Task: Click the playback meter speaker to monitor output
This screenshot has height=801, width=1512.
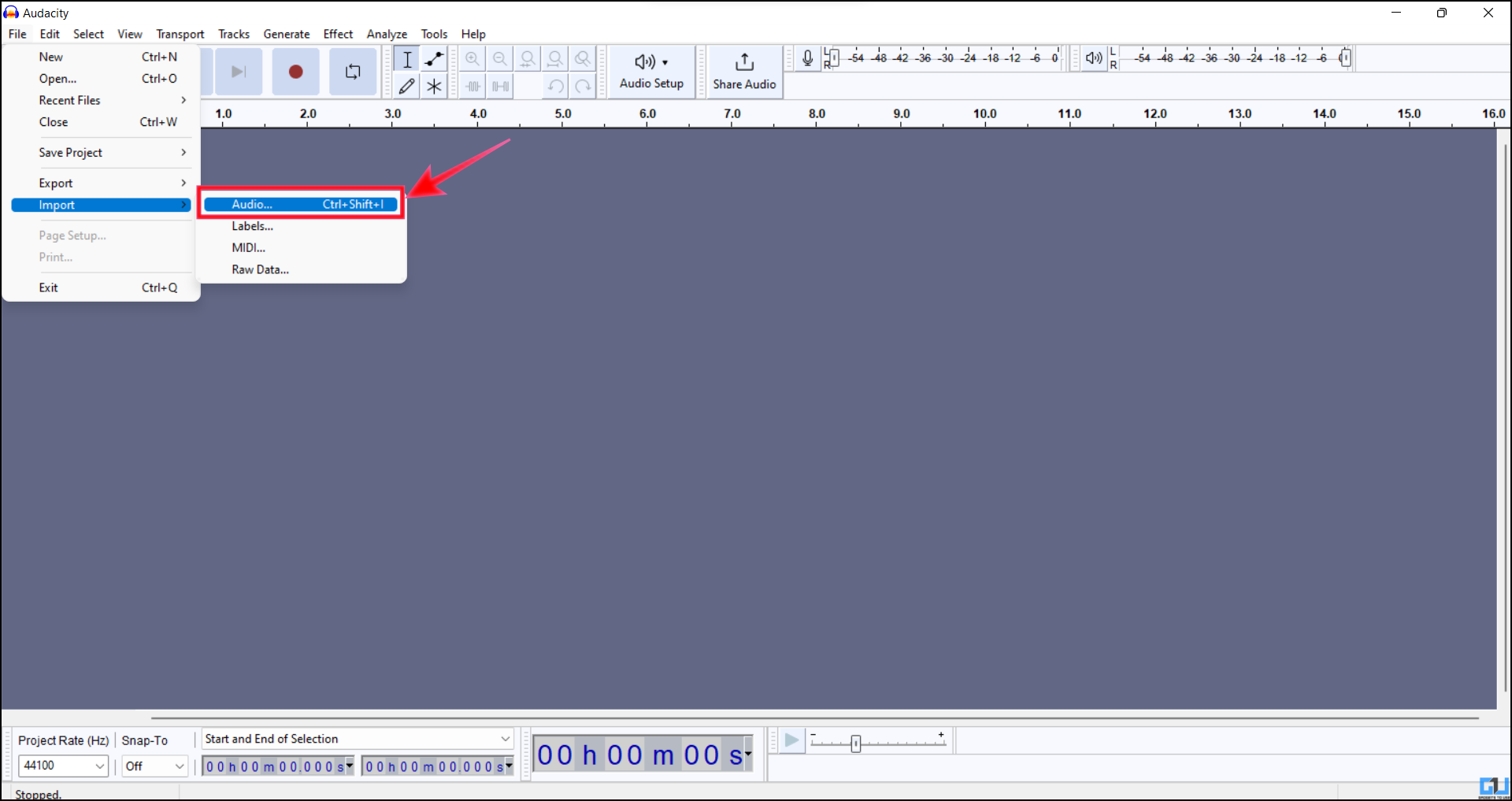Action: tap(1094, 57)
